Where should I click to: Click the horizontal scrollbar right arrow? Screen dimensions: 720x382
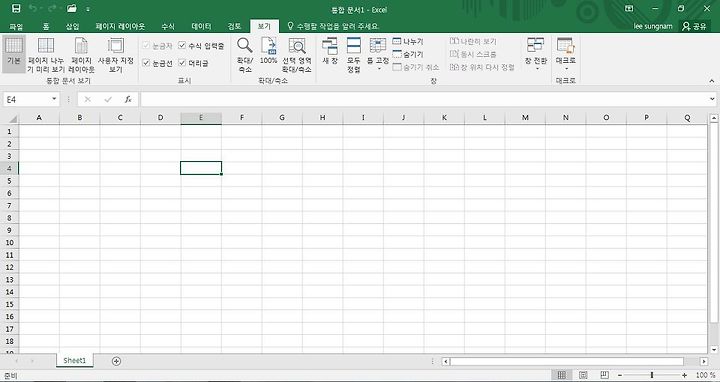(704, 362)
